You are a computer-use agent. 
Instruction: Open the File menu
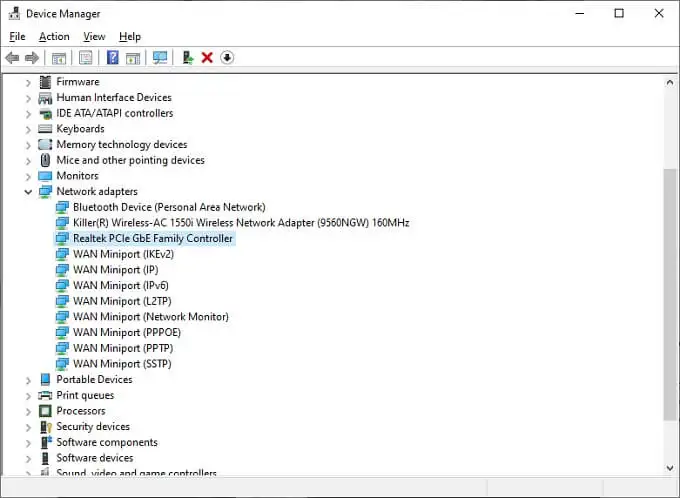point(17,36)
